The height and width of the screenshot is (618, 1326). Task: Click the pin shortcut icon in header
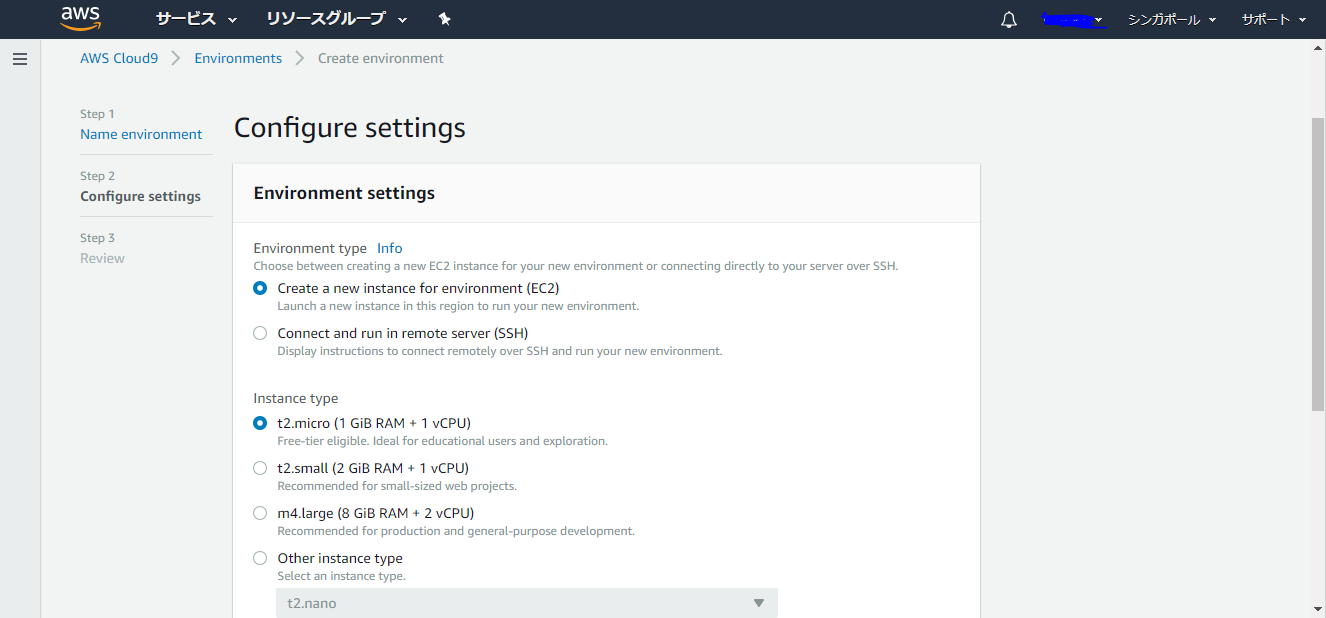point(445,19)
